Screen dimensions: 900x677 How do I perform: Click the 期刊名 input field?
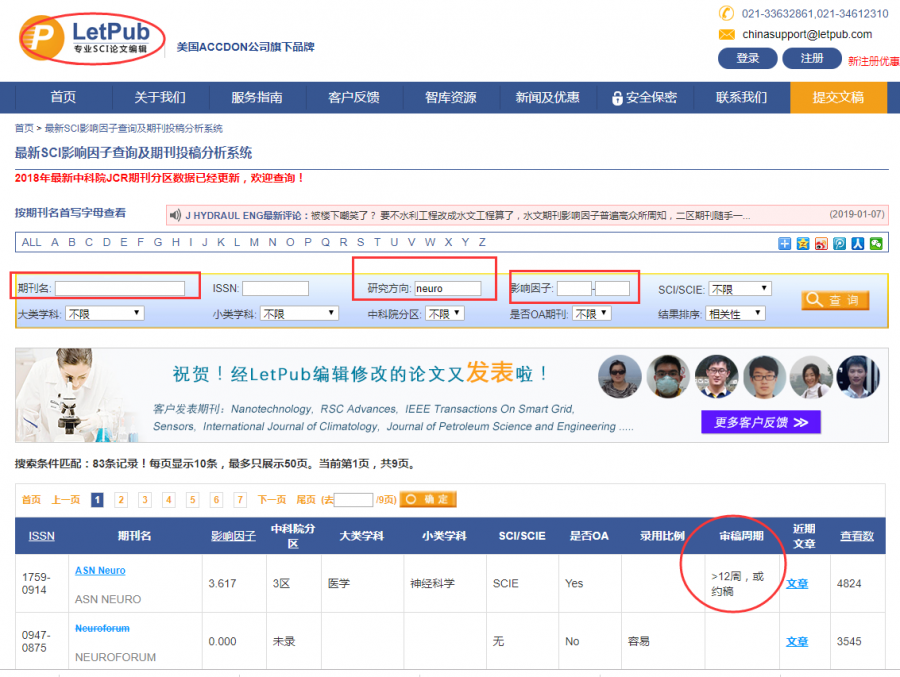tap(120, 289)
